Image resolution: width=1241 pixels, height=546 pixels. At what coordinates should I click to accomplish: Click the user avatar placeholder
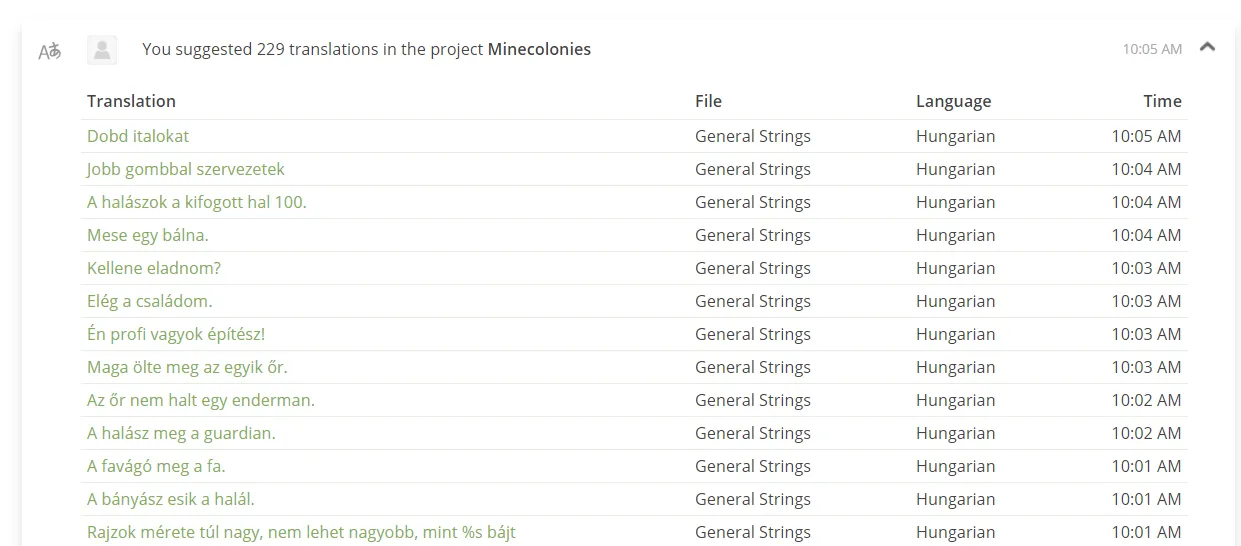pyautogui.click(x=102, y=50)
